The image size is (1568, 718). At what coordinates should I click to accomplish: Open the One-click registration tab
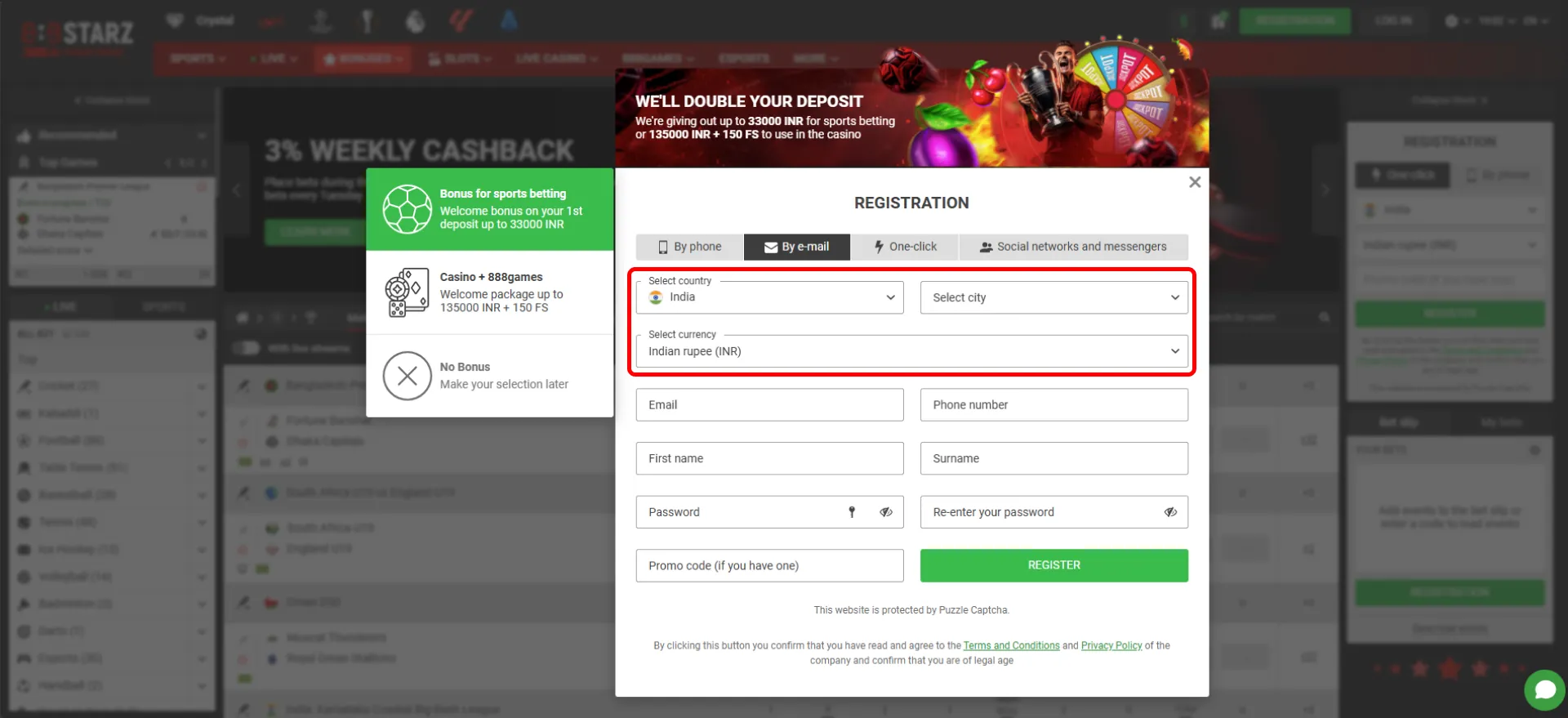point(905,247)
